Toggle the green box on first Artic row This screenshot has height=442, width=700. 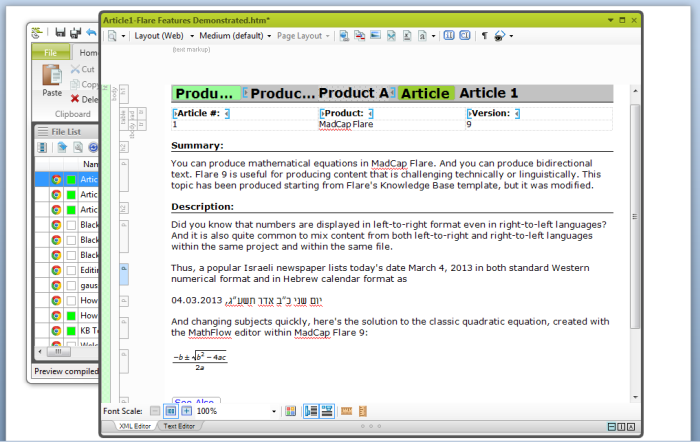click(x=71, y=179)
